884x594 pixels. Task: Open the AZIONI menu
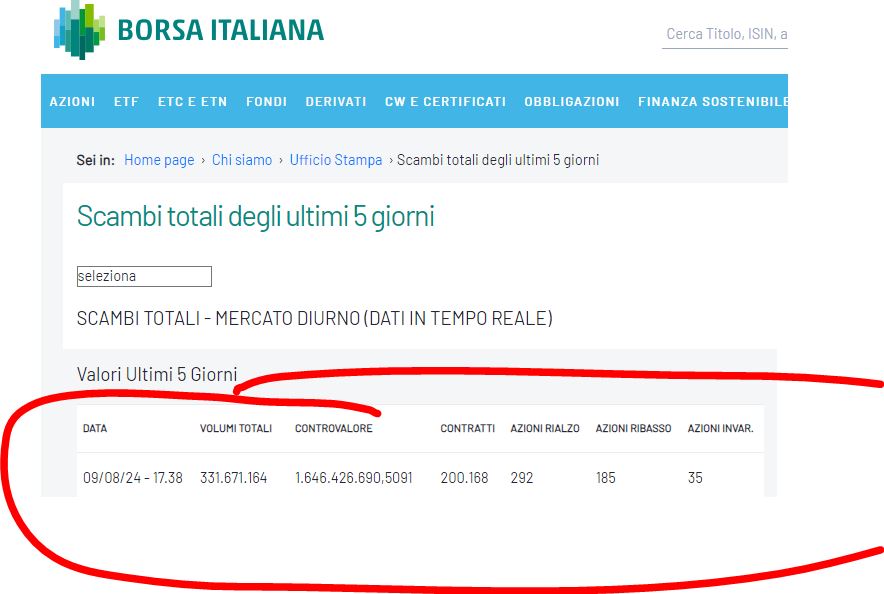pos(72,101)
